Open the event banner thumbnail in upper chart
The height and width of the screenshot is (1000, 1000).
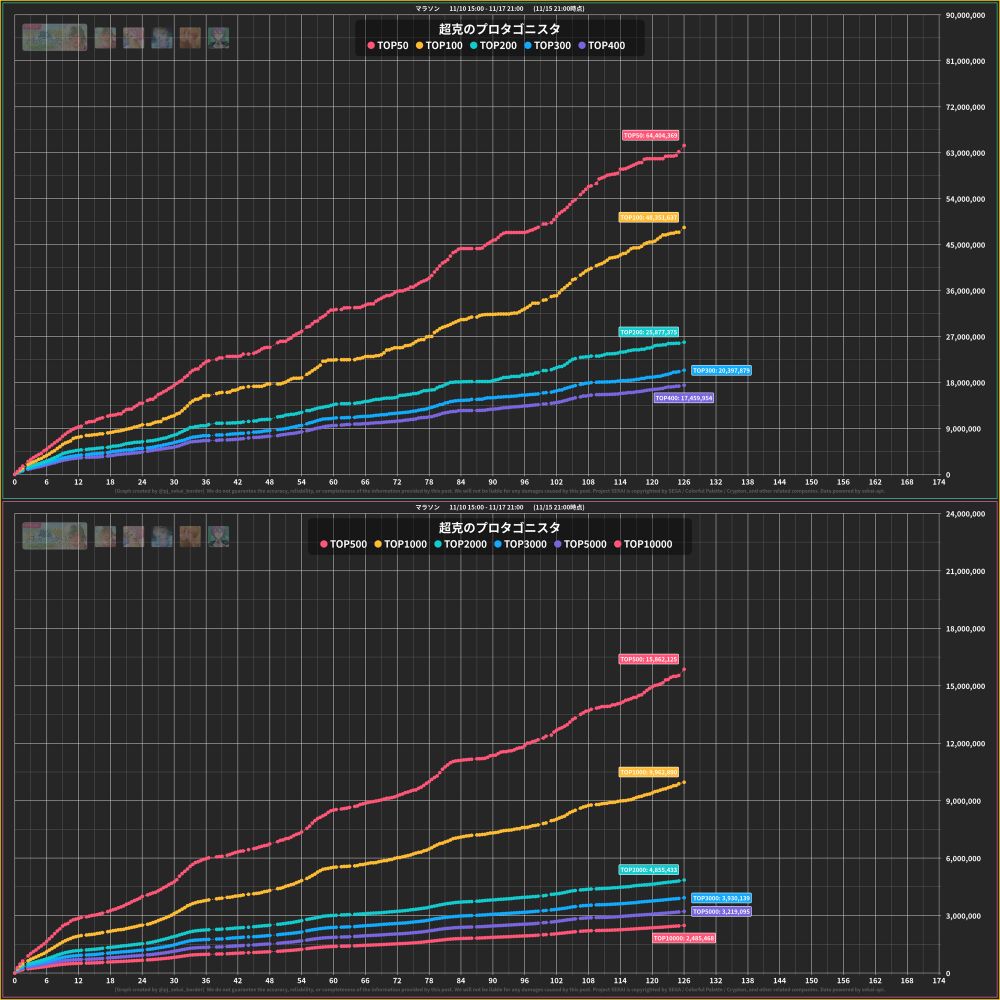(x=55, y=37)
